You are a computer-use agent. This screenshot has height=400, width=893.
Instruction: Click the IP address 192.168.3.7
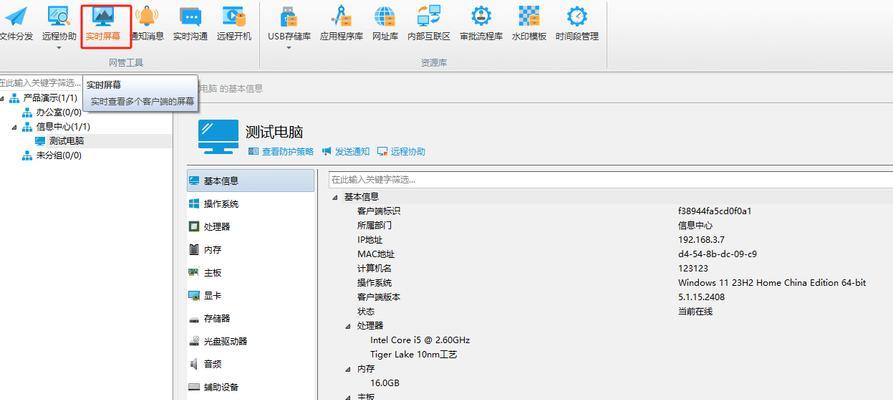[x=701, y=239]
